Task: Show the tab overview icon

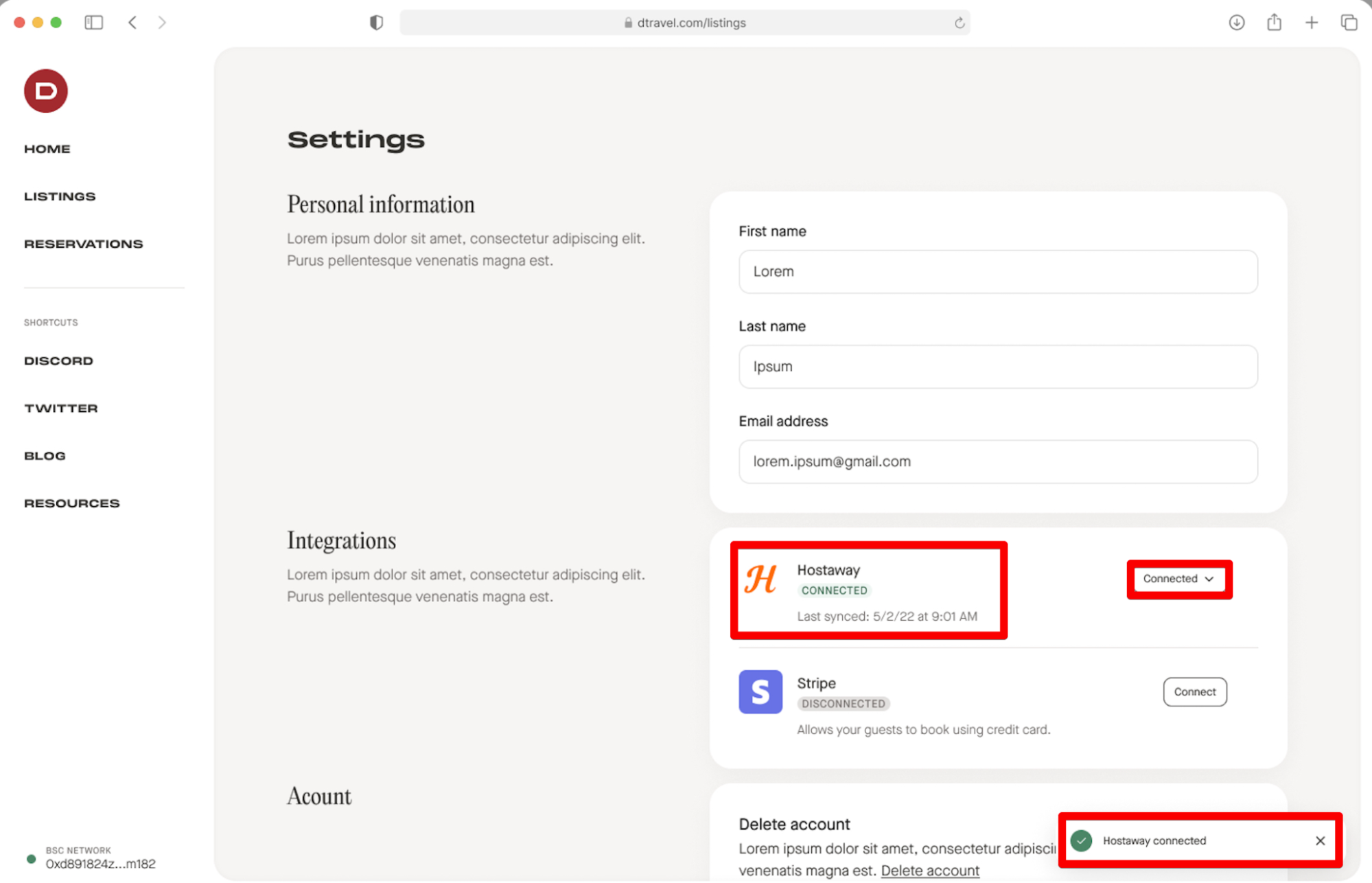Action: [1349, 23]
